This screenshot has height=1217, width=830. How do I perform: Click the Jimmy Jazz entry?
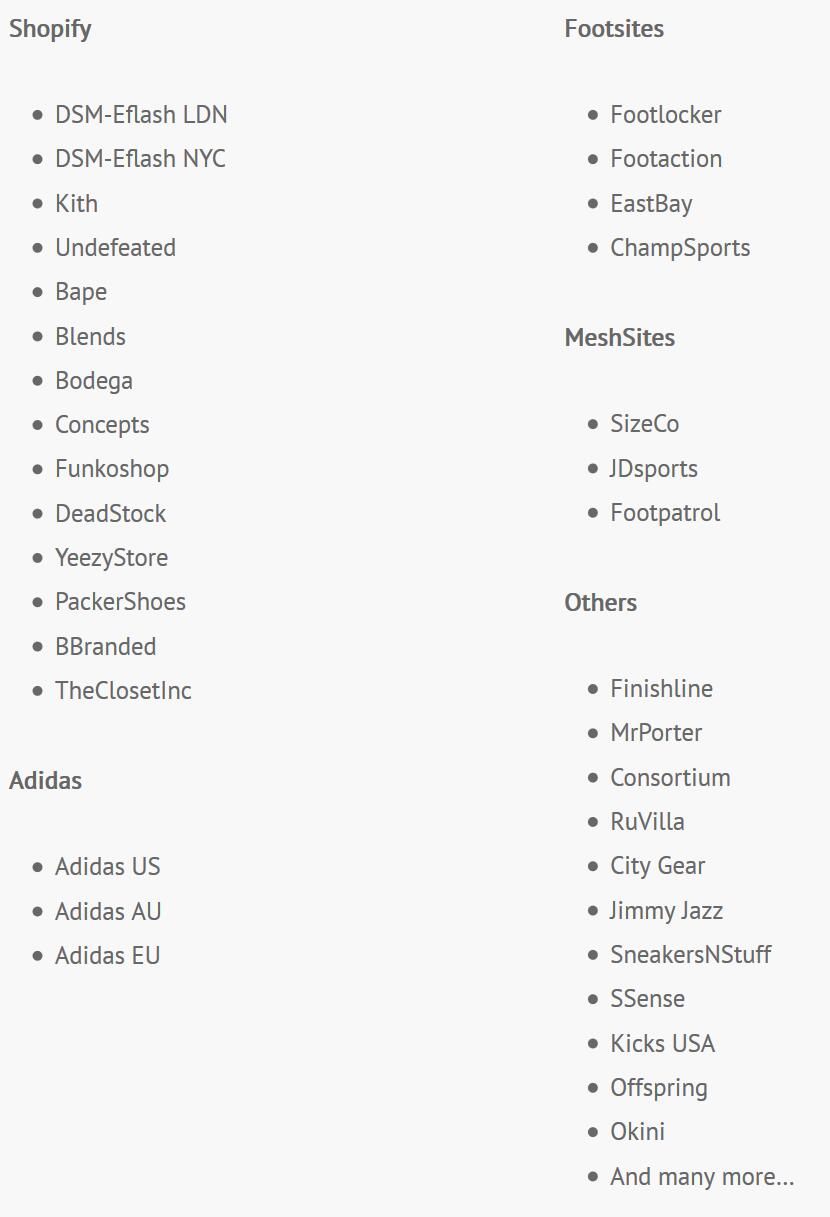click(666, 911)
